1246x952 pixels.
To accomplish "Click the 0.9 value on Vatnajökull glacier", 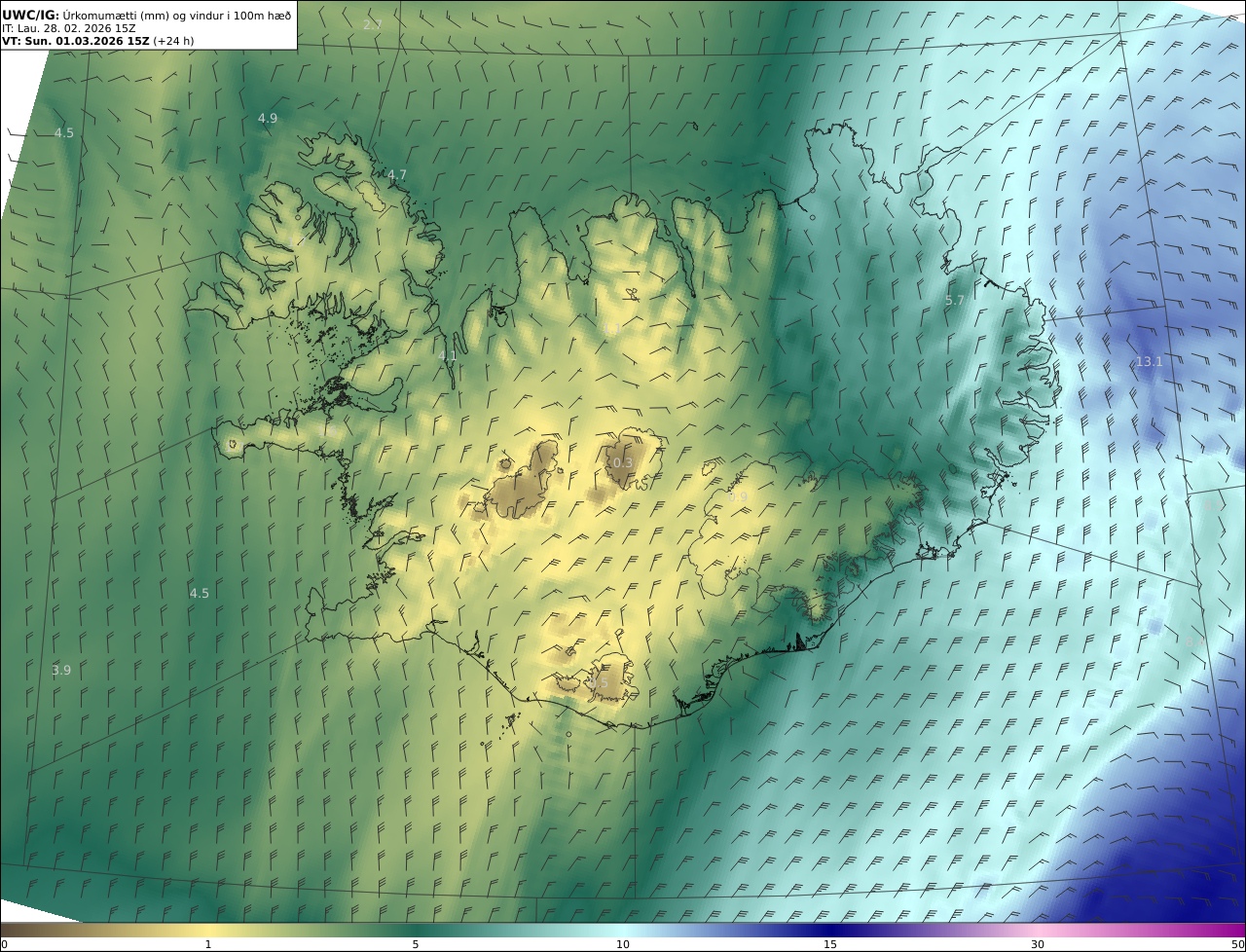I will (738, 496).
